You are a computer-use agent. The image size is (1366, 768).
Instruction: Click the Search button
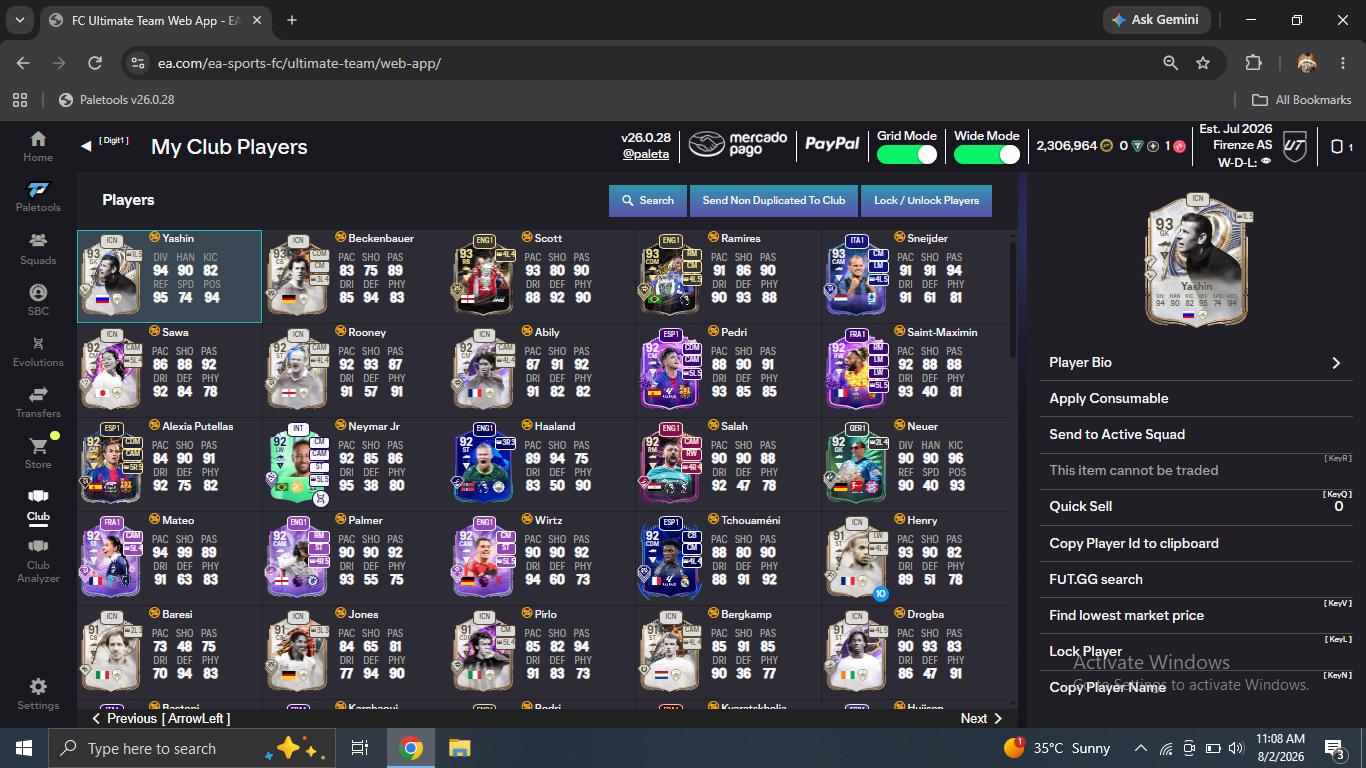[x=648, y=200]
